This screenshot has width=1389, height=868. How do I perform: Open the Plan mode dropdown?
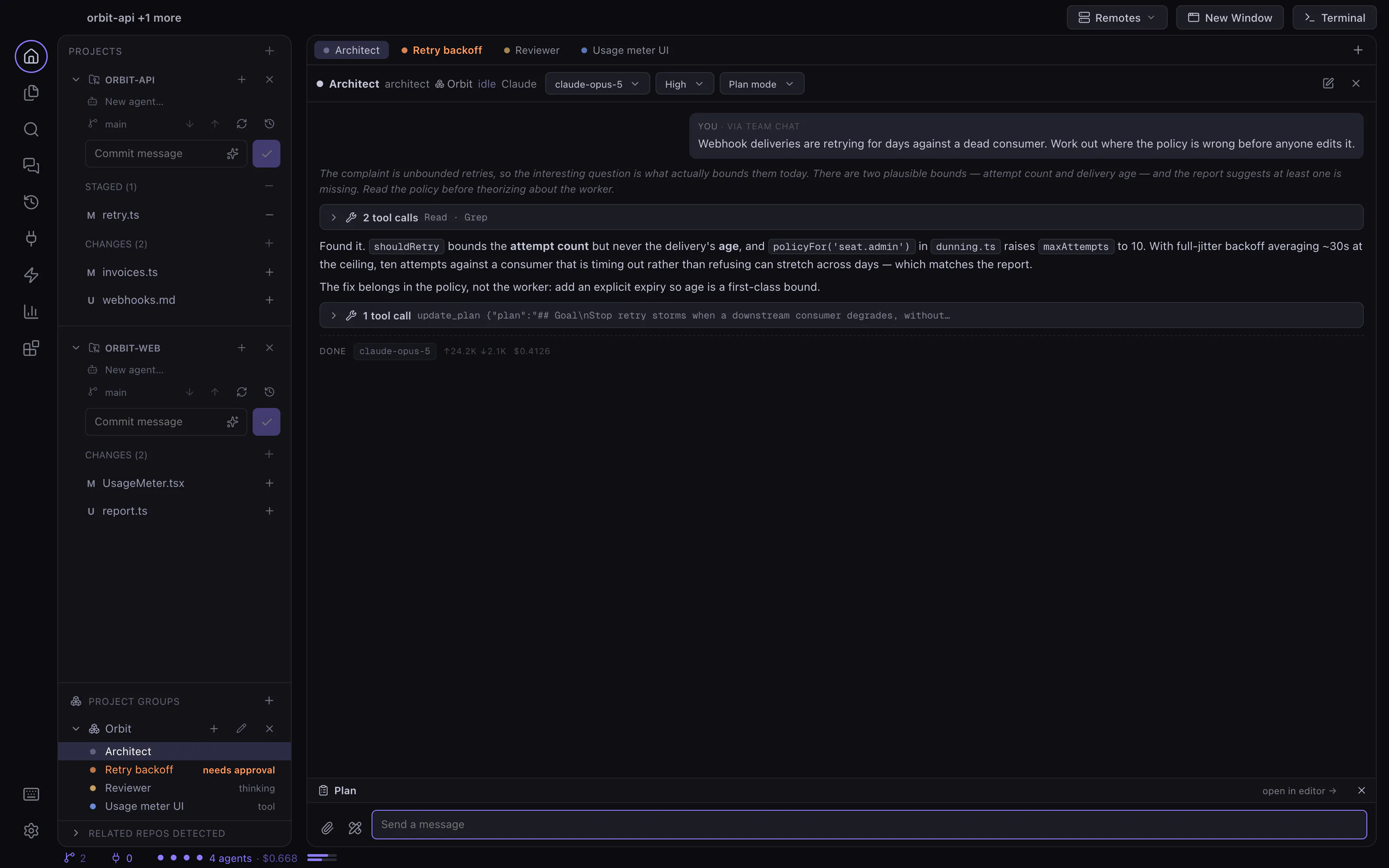point(762,84)
